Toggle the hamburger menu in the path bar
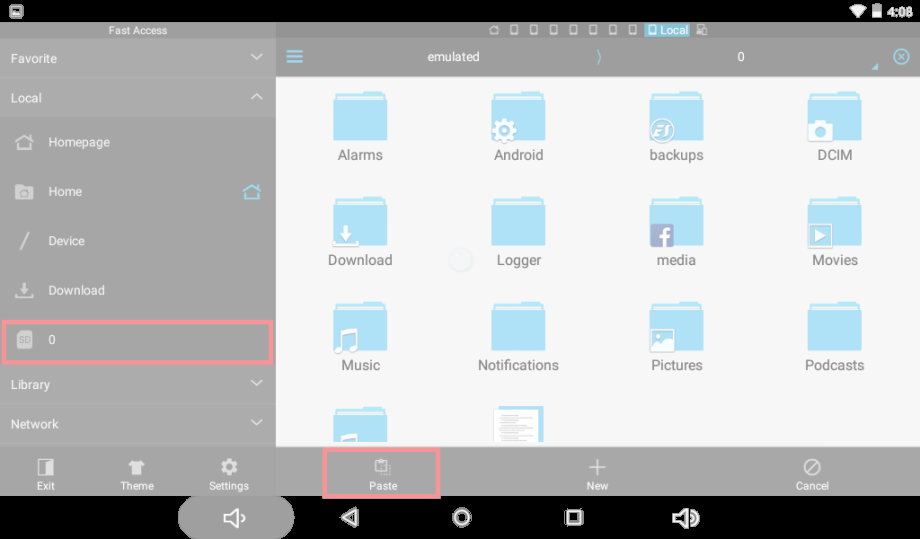The image size is (920, 539). pyautogui.click(x=295, y=56)
